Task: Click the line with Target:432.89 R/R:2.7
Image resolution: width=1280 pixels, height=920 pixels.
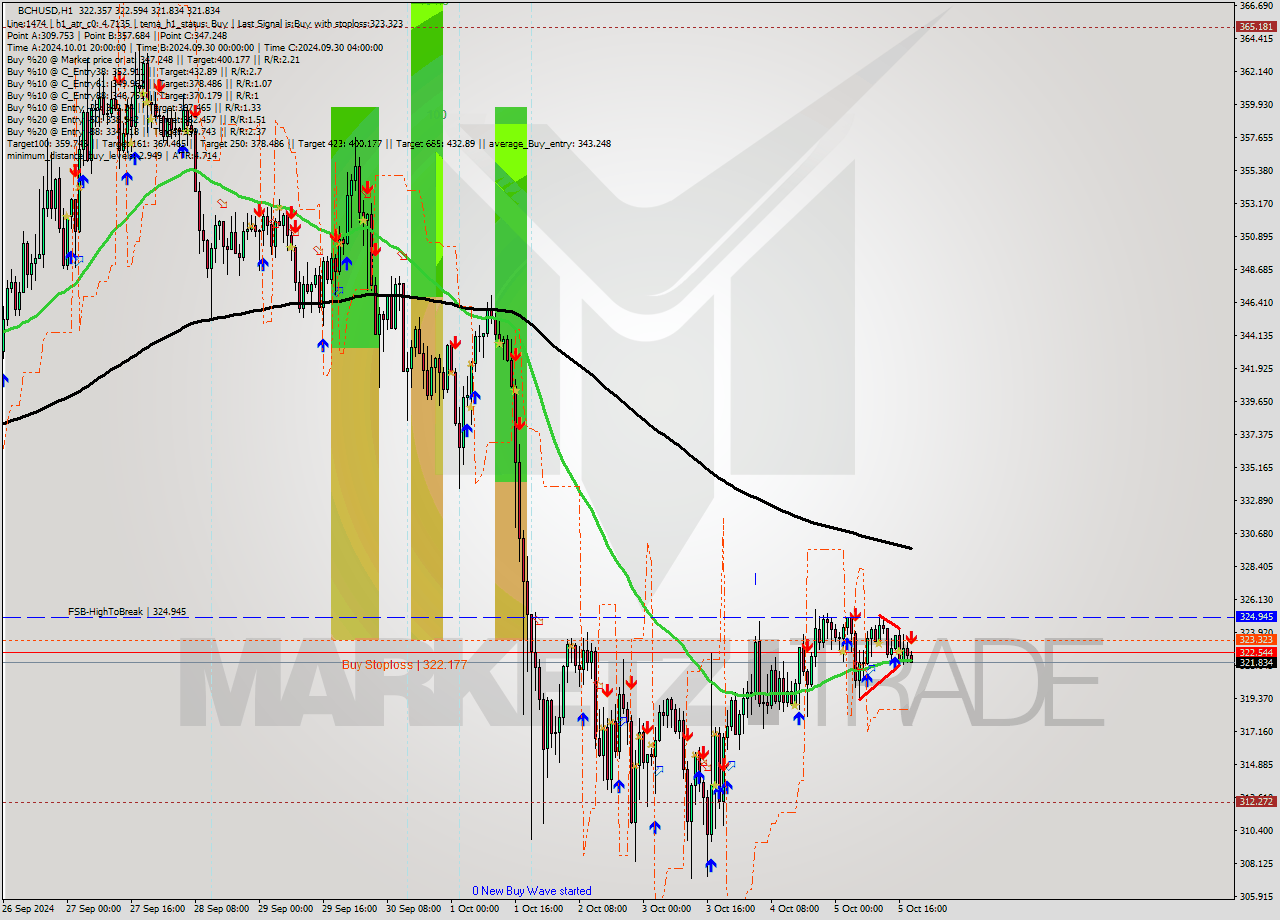Action: (x=134, y=71)
